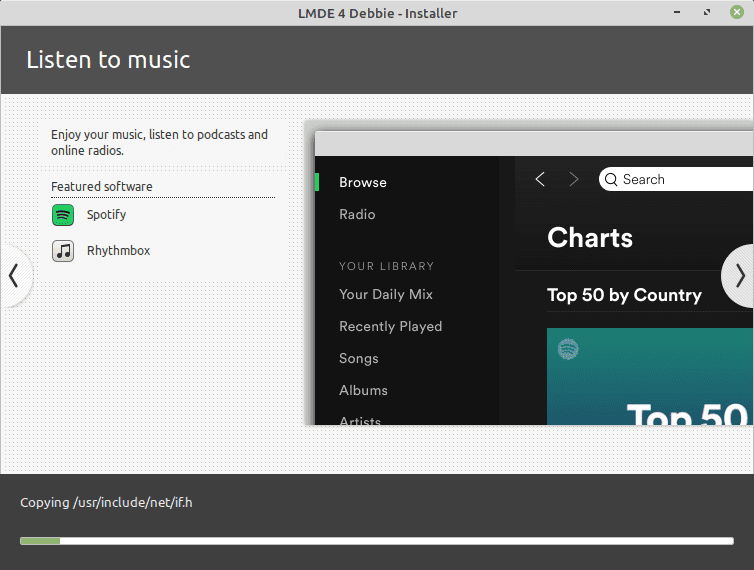
Task: Select Browse in the Spotify sidebar
Action: [363, 182]
